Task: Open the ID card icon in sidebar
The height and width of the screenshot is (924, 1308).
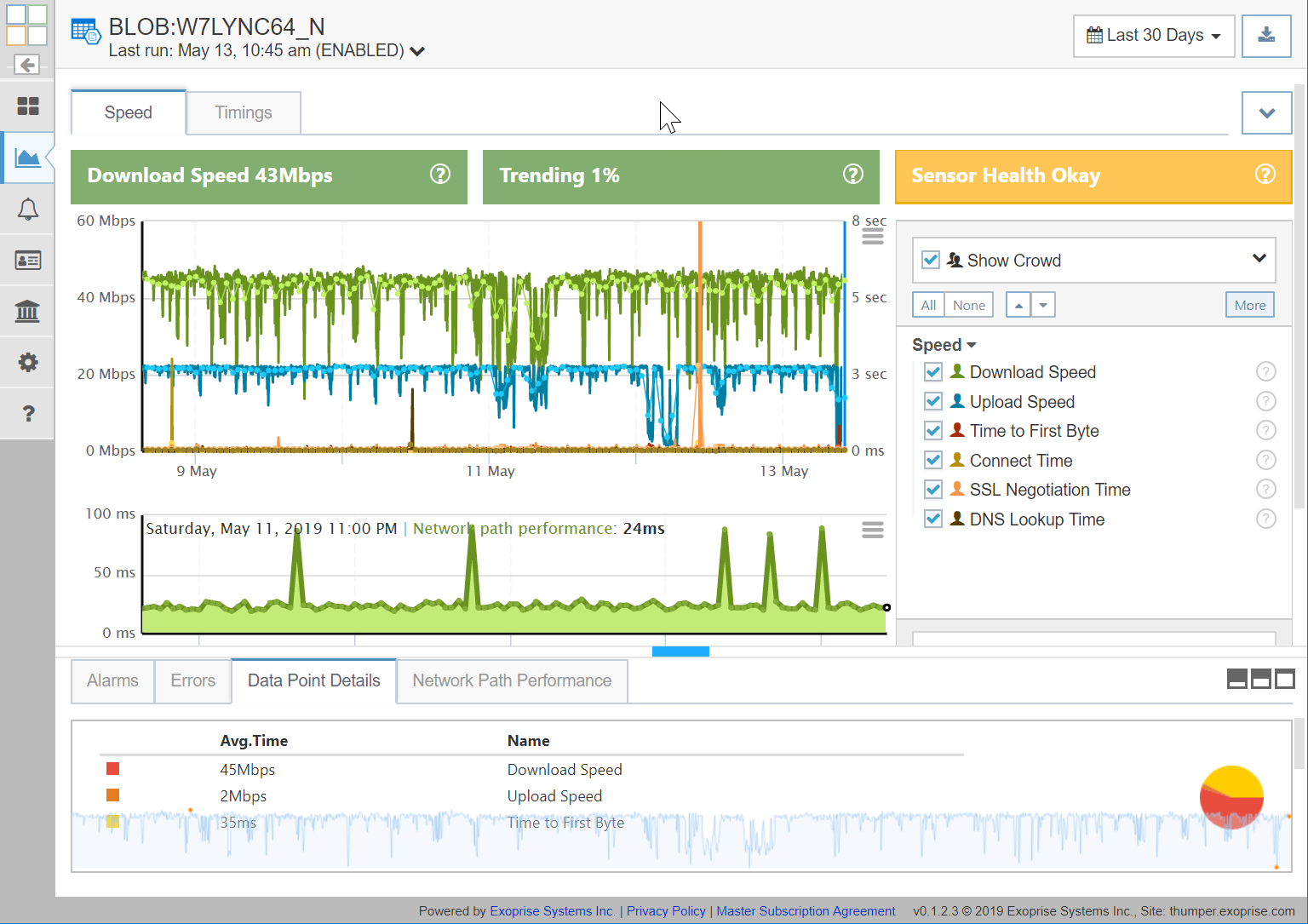Action: click(x=27, y=261)
